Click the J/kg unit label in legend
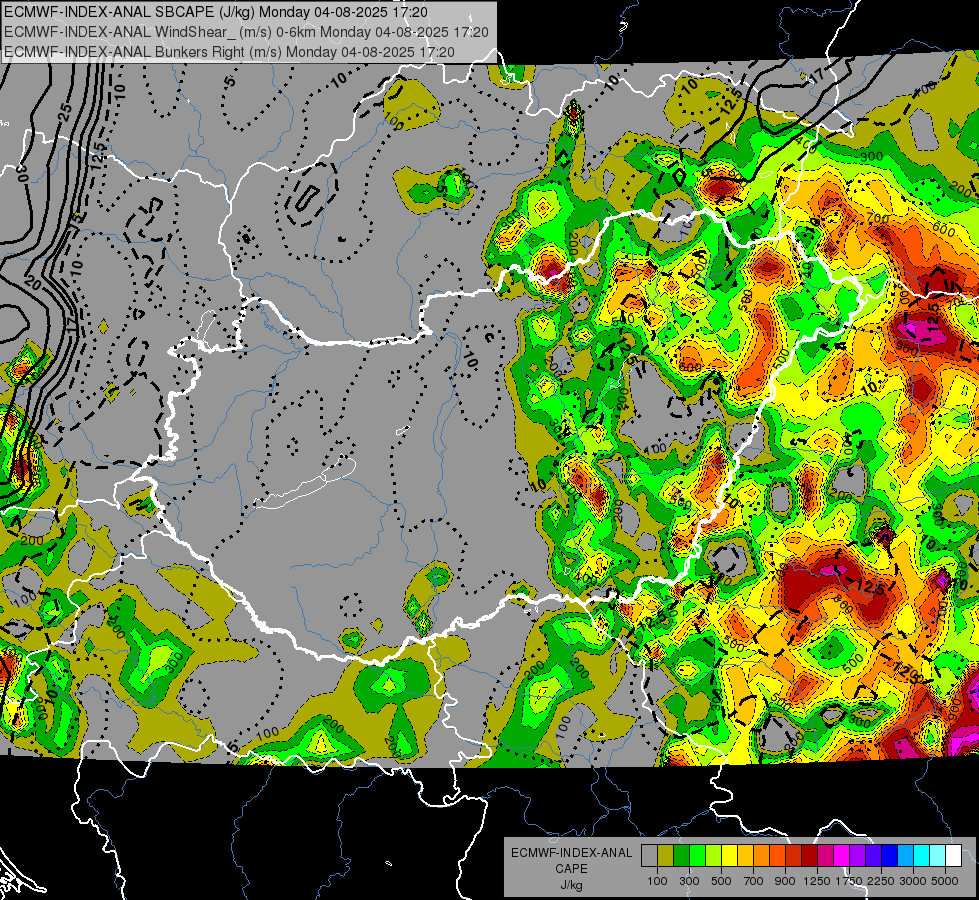The image size is (979, 900). pos(571,885)
